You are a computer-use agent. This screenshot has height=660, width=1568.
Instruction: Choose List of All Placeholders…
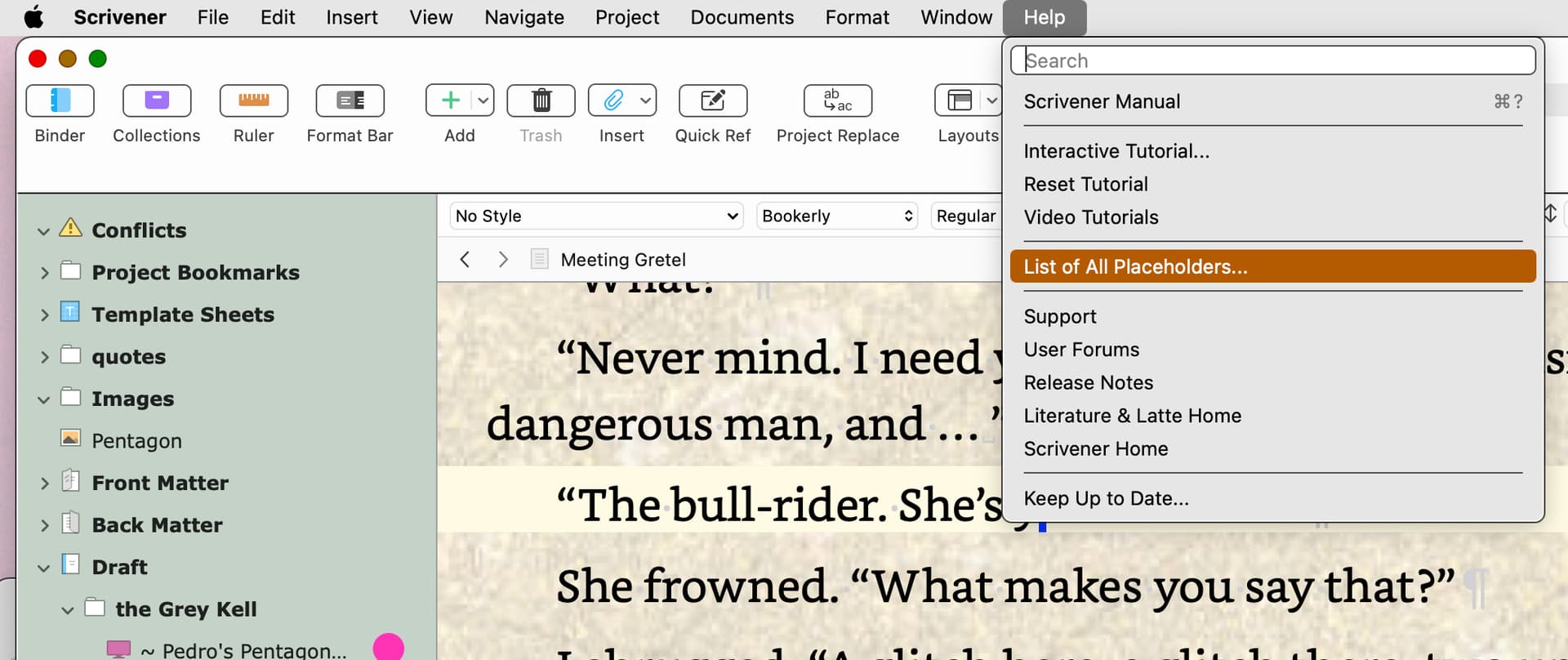(1273, 266)
